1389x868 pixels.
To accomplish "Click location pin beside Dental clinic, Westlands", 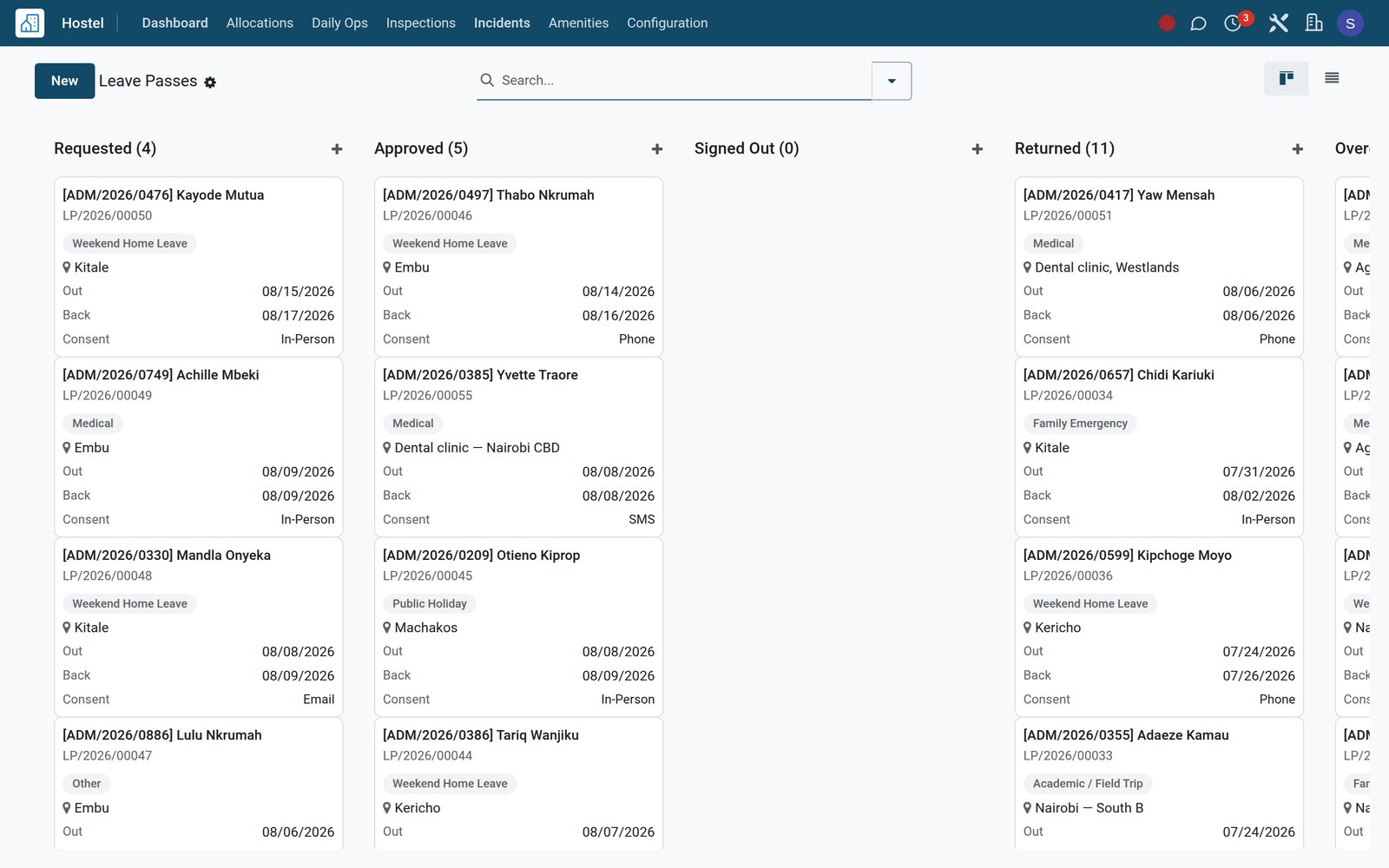I will click(x=1028, y=267).
